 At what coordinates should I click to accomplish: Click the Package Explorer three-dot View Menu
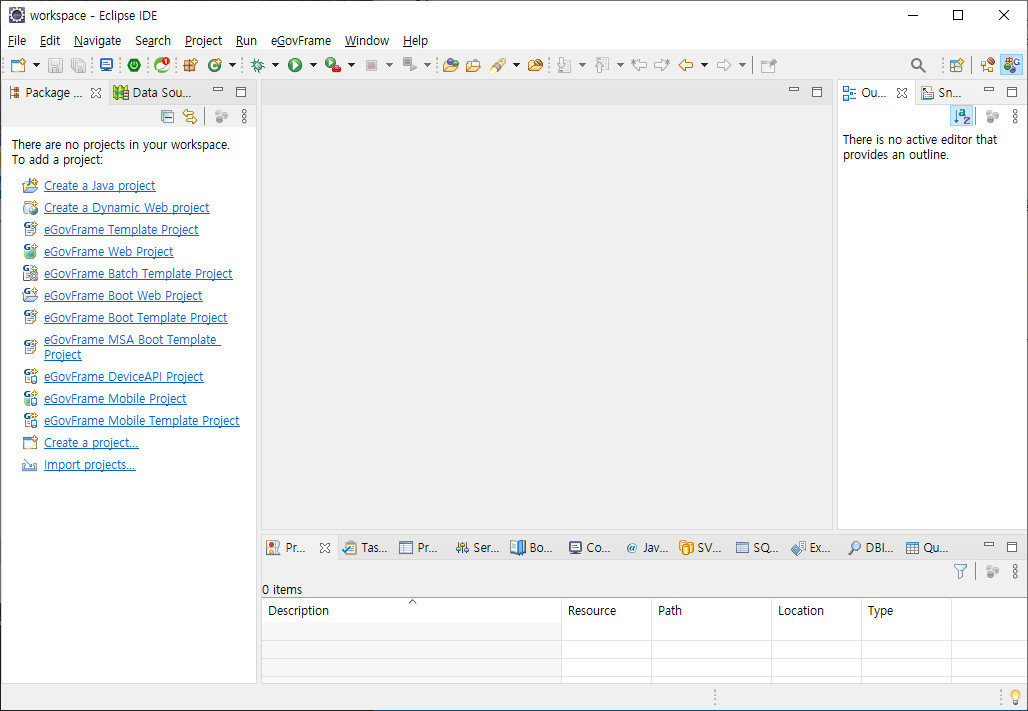[x=244, y=117]
